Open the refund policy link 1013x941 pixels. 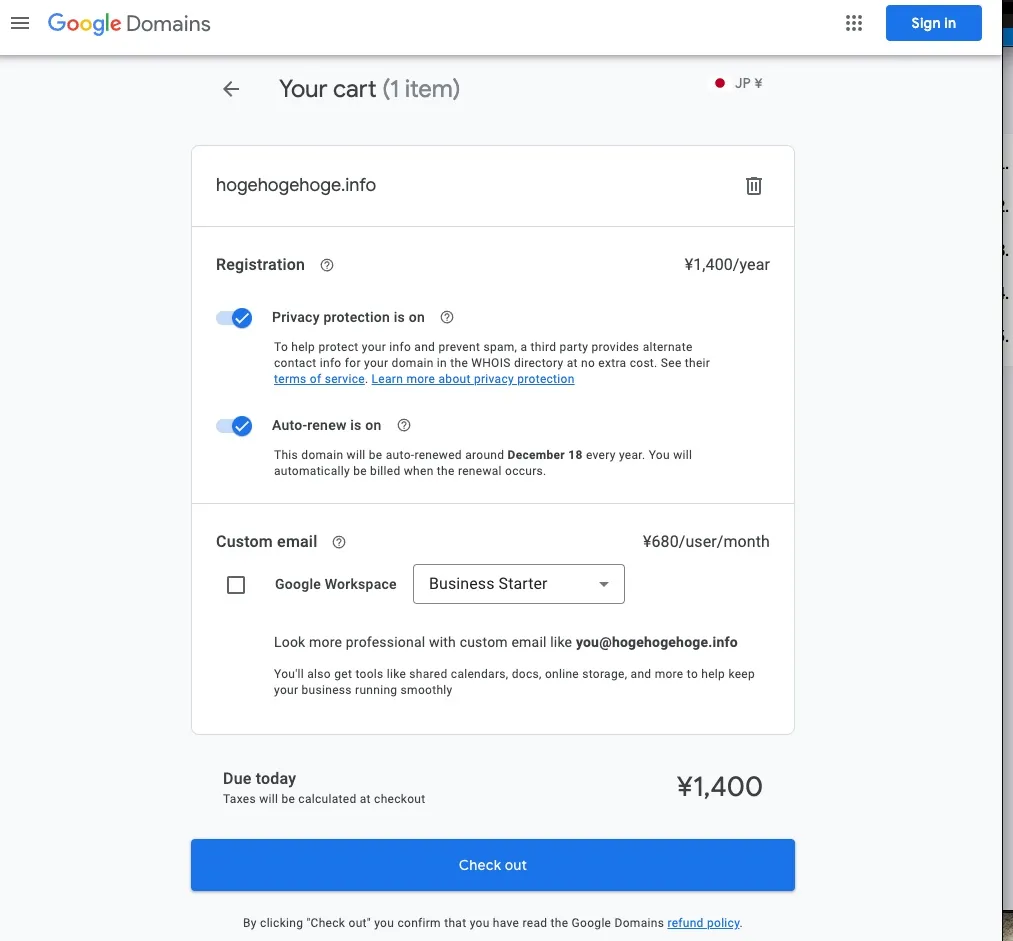(x=703, y=922)
